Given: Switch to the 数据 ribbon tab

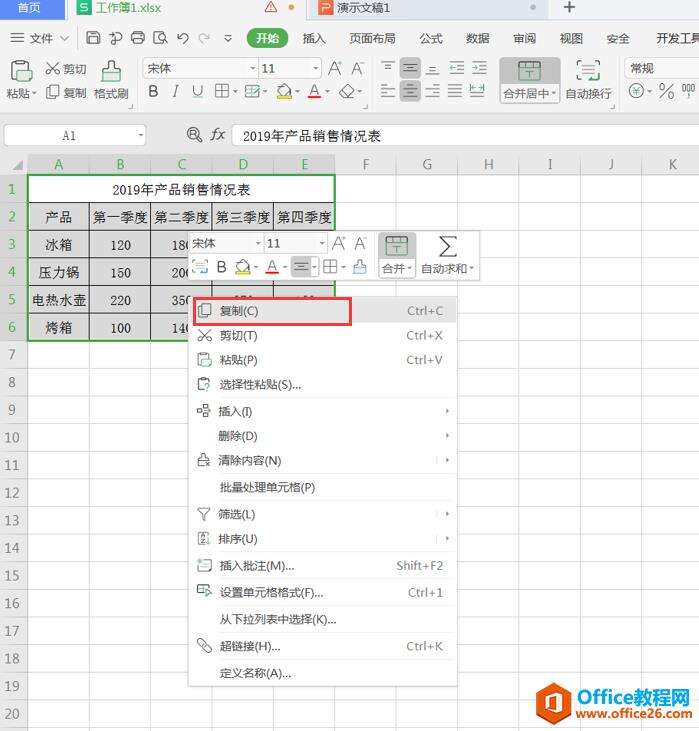Looking at the screenshot, I should coord(478,39).
